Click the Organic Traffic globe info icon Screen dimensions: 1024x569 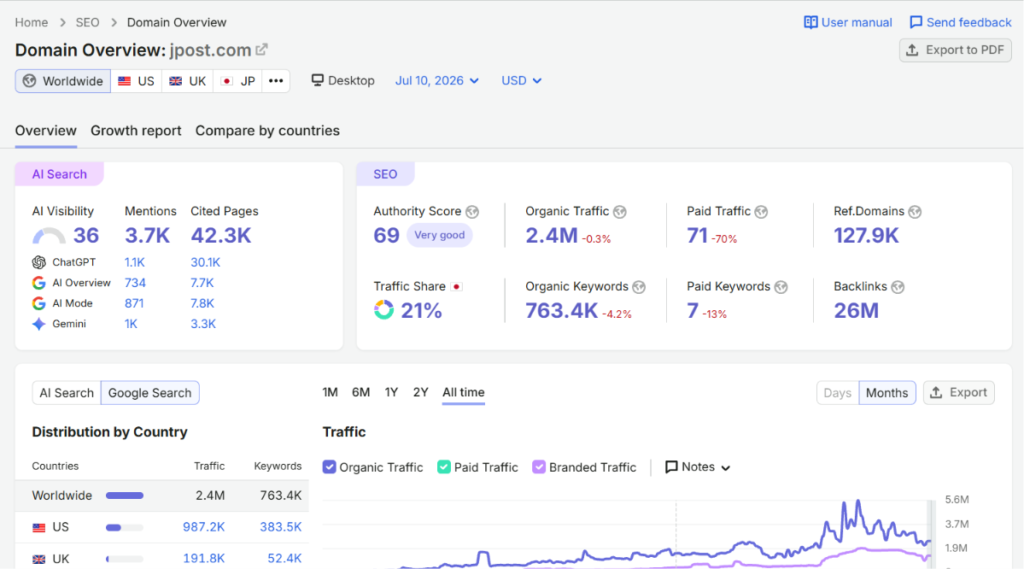620,212
